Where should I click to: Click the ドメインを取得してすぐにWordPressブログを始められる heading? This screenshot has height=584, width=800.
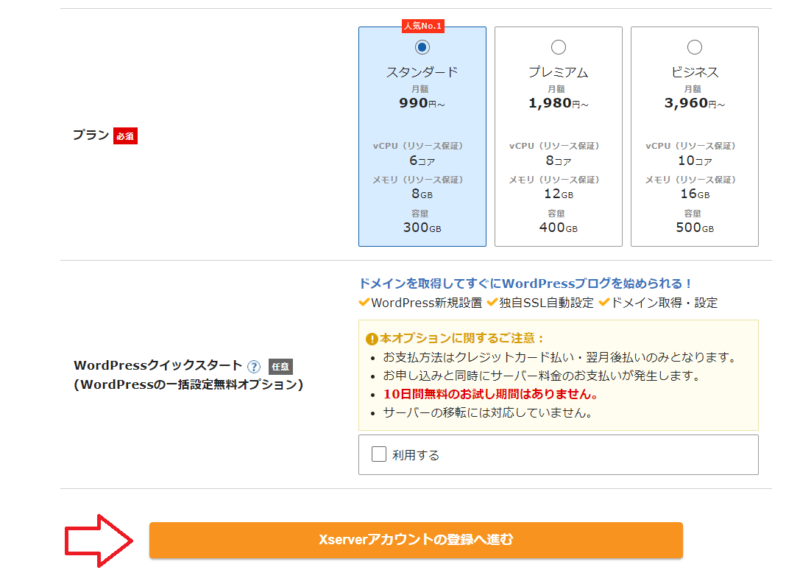pos(526,283)
